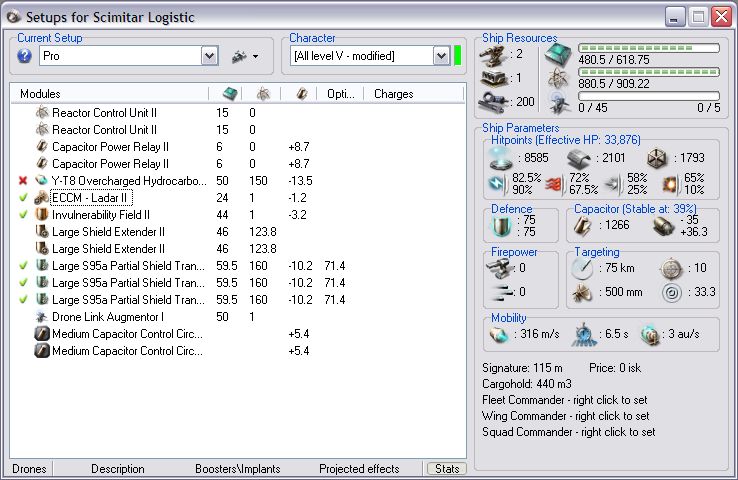Click the capacitor capacity icon 1266
Screen dimensions: 738x480
[x=583, y=225]
